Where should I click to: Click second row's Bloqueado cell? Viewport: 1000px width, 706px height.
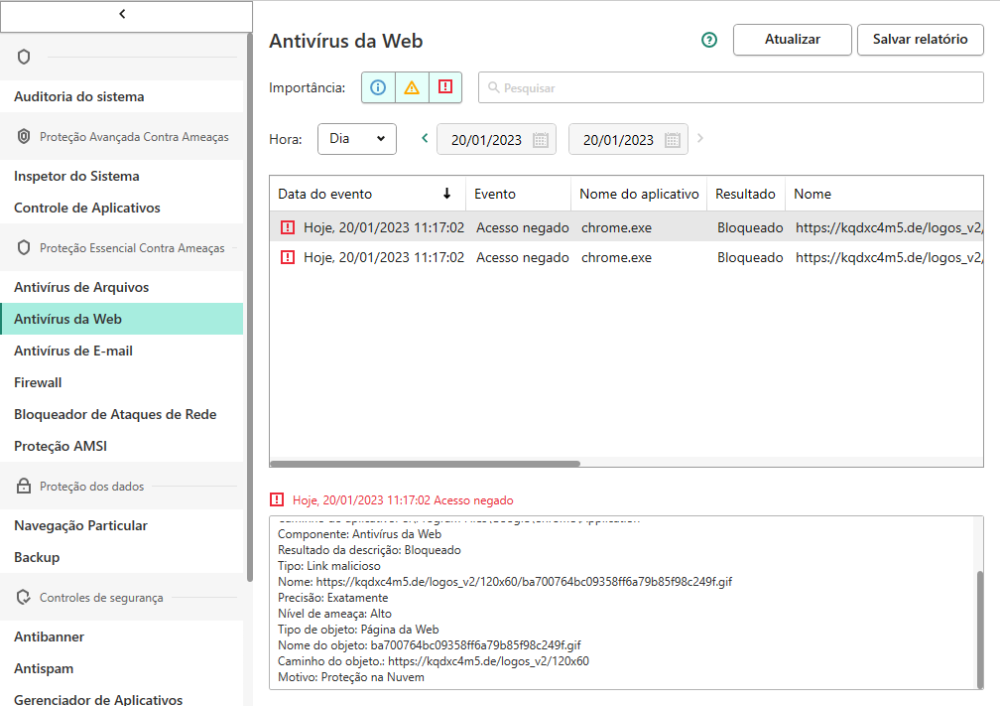point(750,258)
